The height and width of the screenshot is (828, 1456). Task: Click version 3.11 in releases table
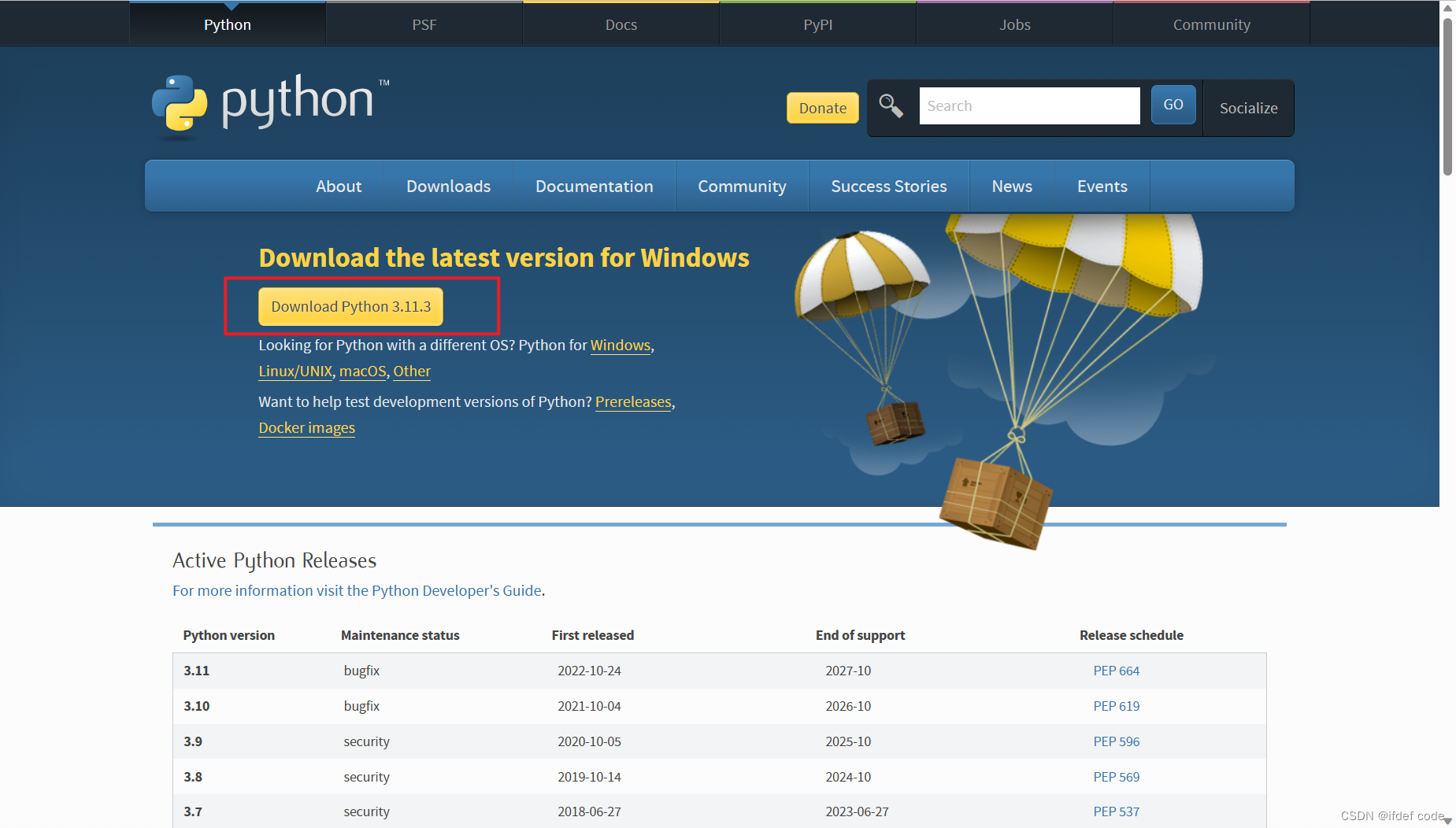pyautogui.click(x=197, y=671)
